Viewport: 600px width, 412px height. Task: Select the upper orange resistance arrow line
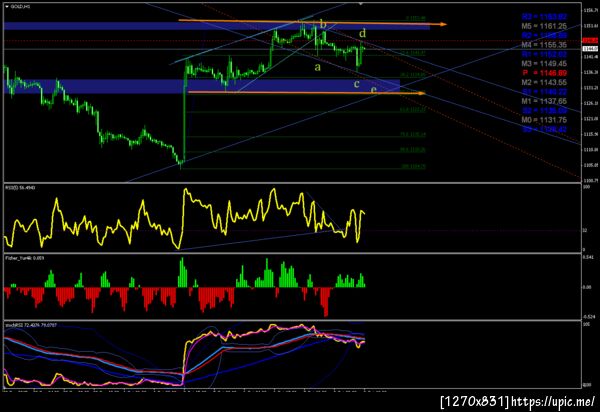pos(312,22)
